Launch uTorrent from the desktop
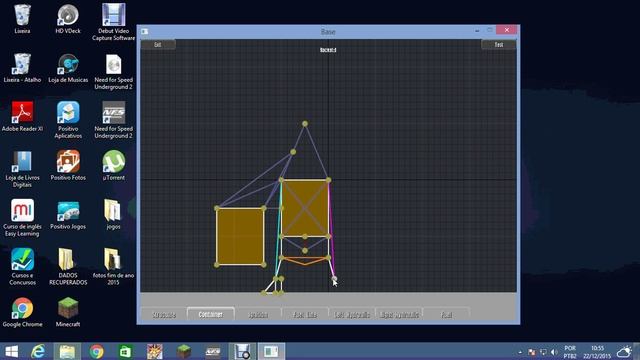The image size is (640, 360). point(113,165)
